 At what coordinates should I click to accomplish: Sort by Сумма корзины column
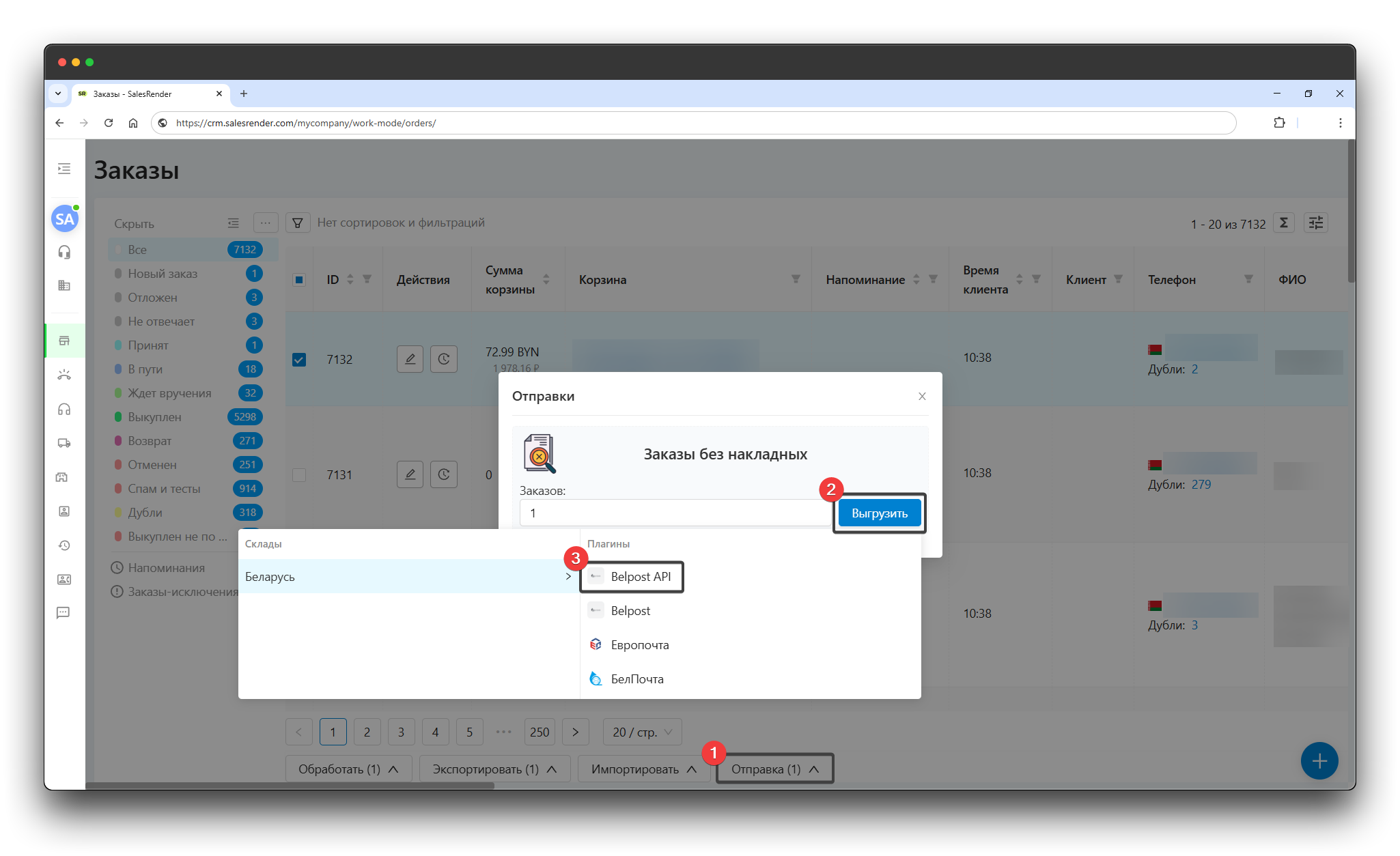pos(546,279)
